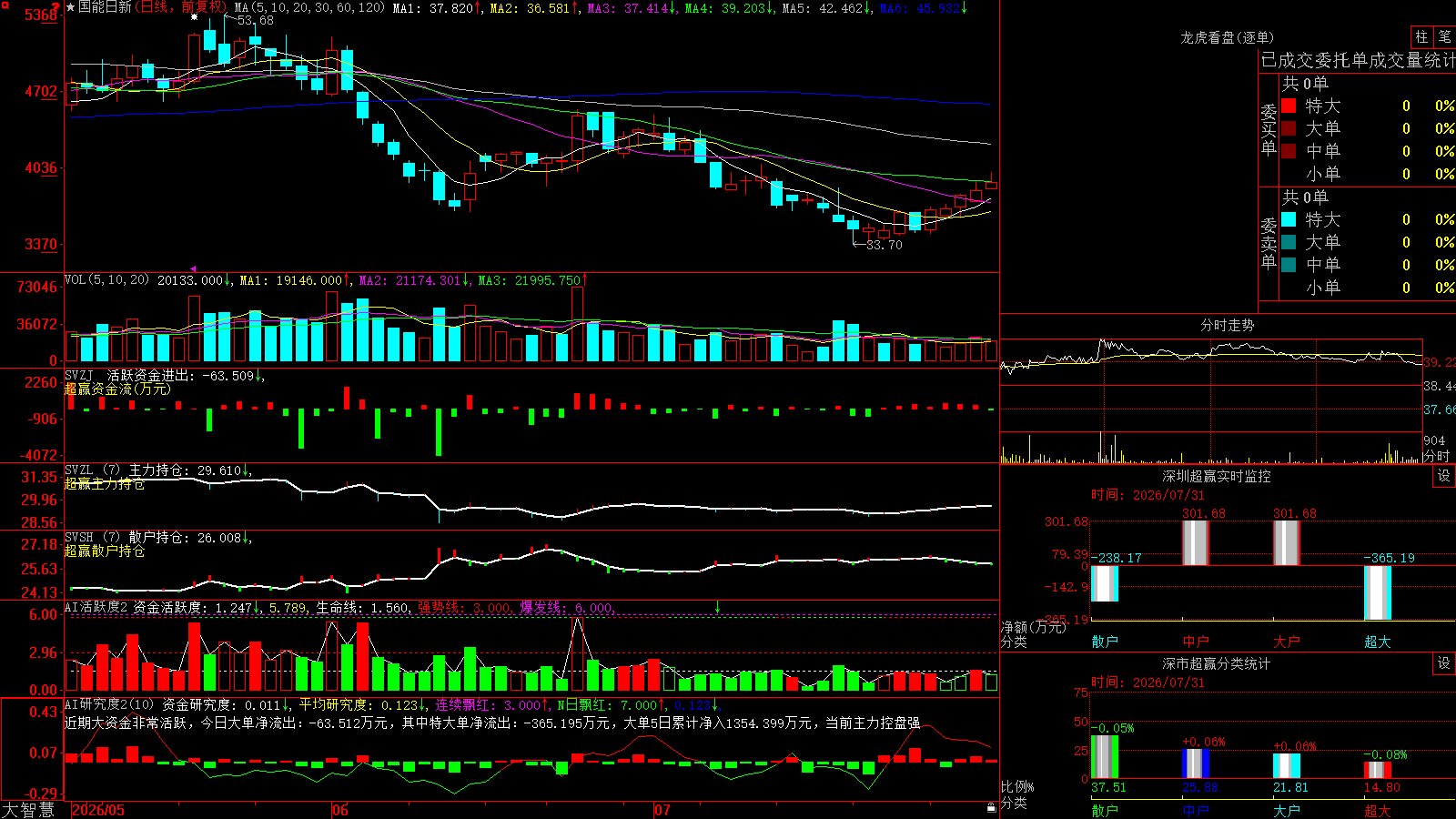
Task: Select the MA(5,10,20,30,60,120) indicator label
Action: coord(309,8)
